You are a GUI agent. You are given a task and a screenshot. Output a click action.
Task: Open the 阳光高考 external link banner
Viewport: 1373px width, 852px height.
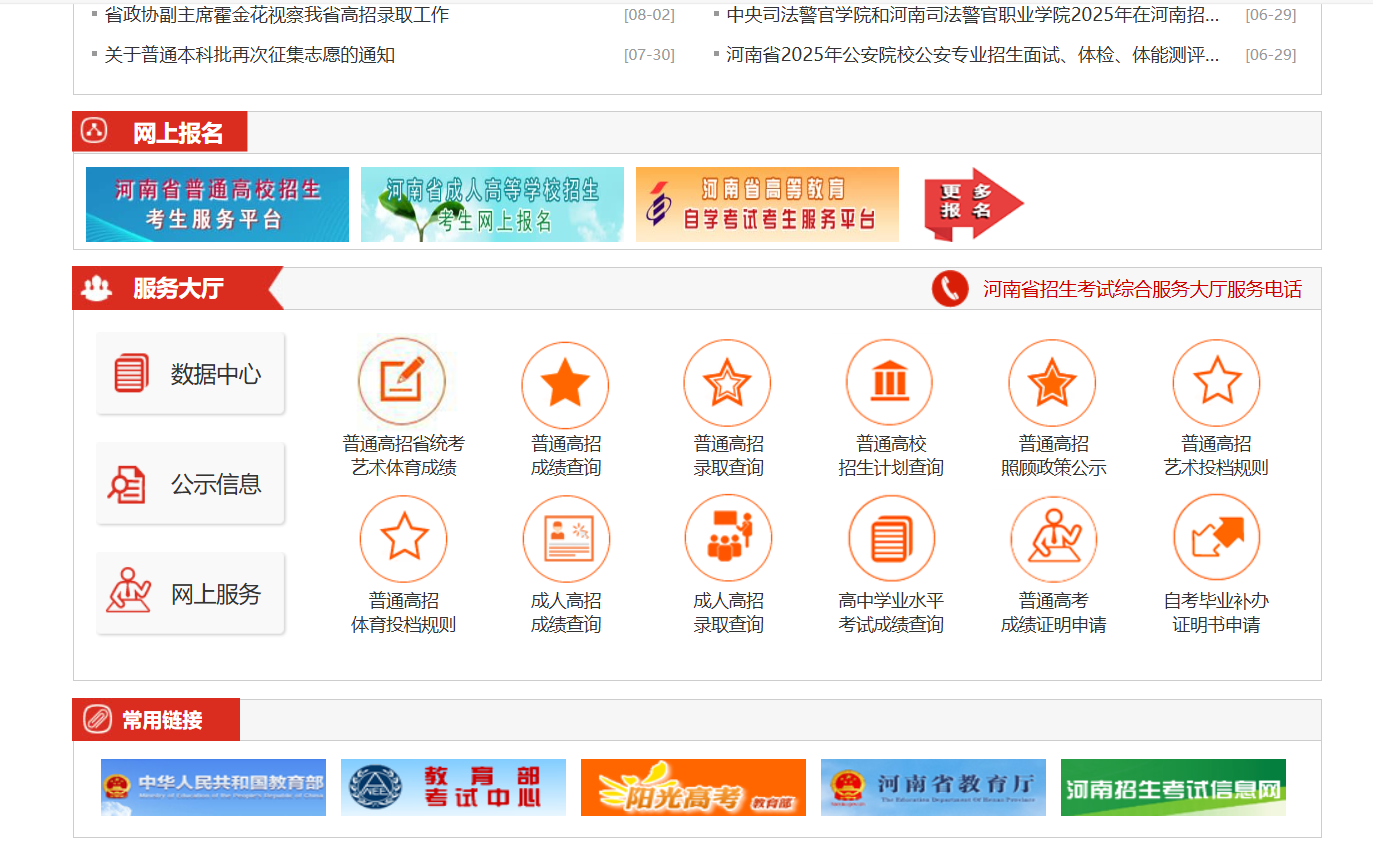692,787
